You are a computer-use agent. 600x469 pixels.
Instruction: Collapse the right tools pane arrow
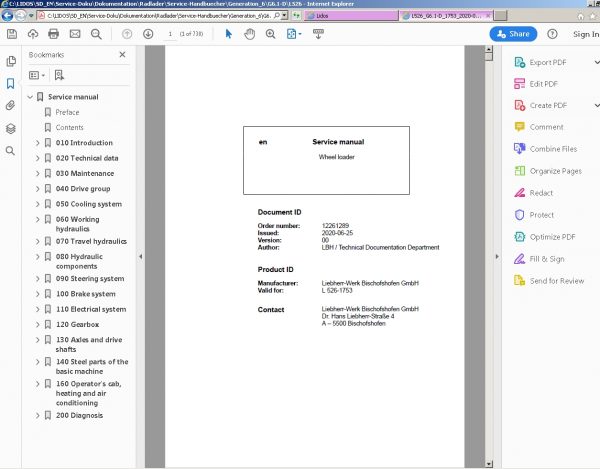pyautogui.click(x=497, y=256)
